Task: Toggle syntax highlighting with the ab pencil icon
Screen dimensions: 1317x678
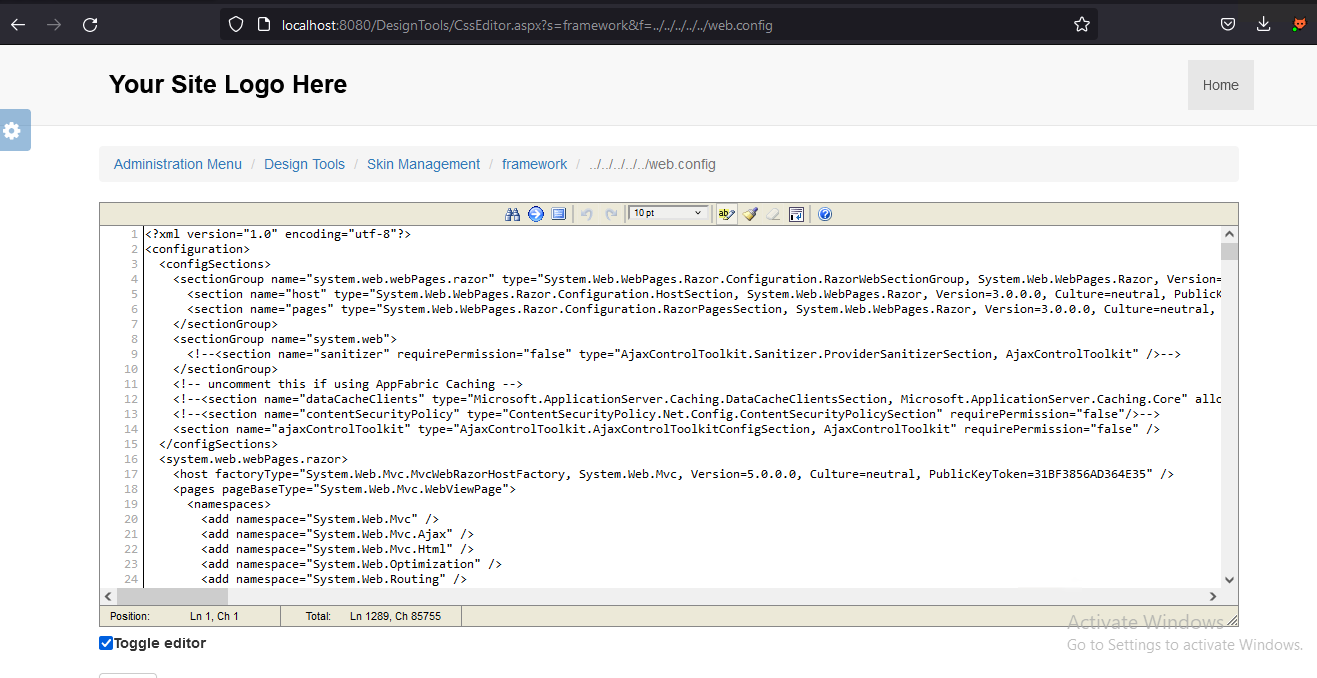Action: (x=726, y=214)
